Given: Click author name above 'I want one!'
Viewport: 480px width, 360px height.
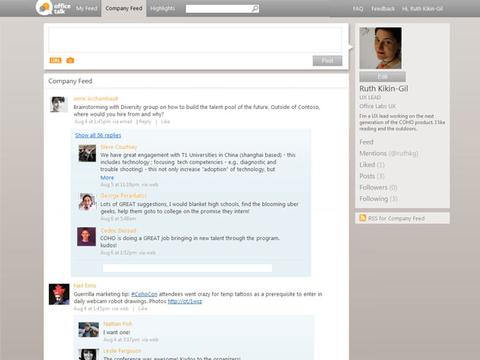Looking at the screenshot, I should pyautogui.click(x=118, y=324).
